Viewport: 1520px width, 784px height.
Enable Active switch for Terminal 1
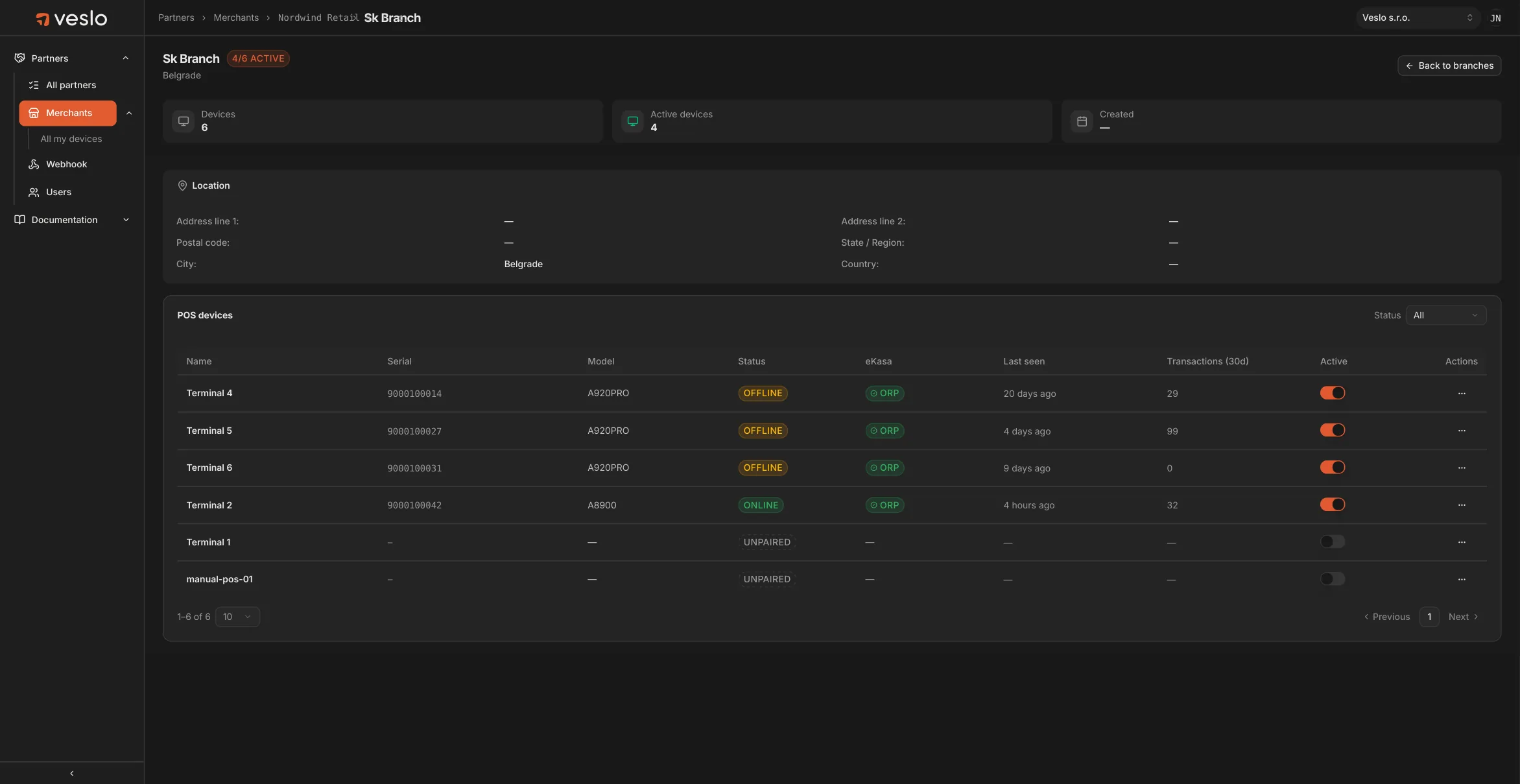[x=1333, y=541]
